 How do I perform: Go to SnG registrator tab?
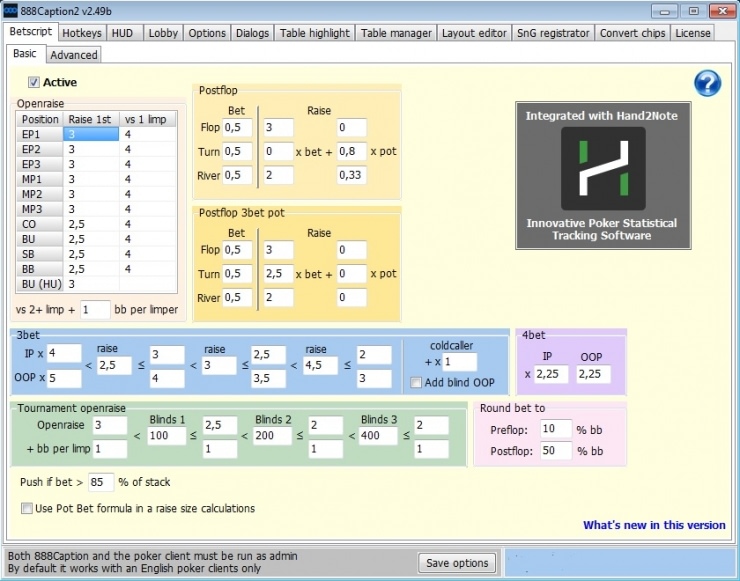(x=553, y=33)
